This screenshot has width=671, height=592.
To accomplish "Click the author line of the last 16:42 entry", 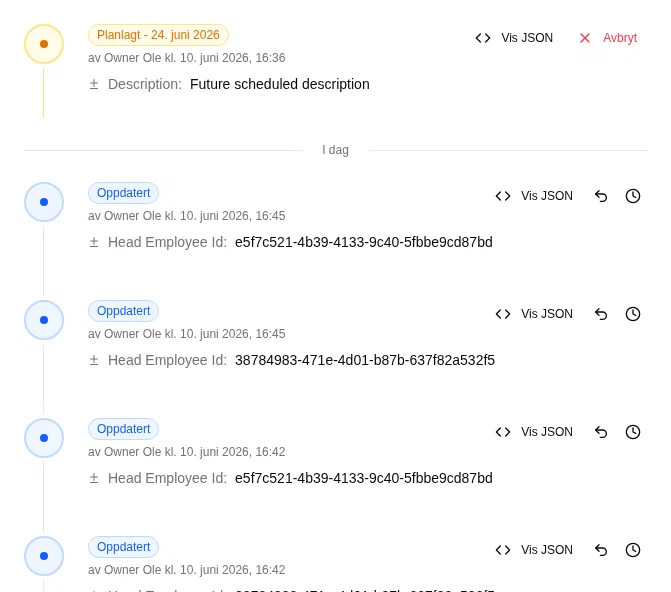I will (187, 570).
